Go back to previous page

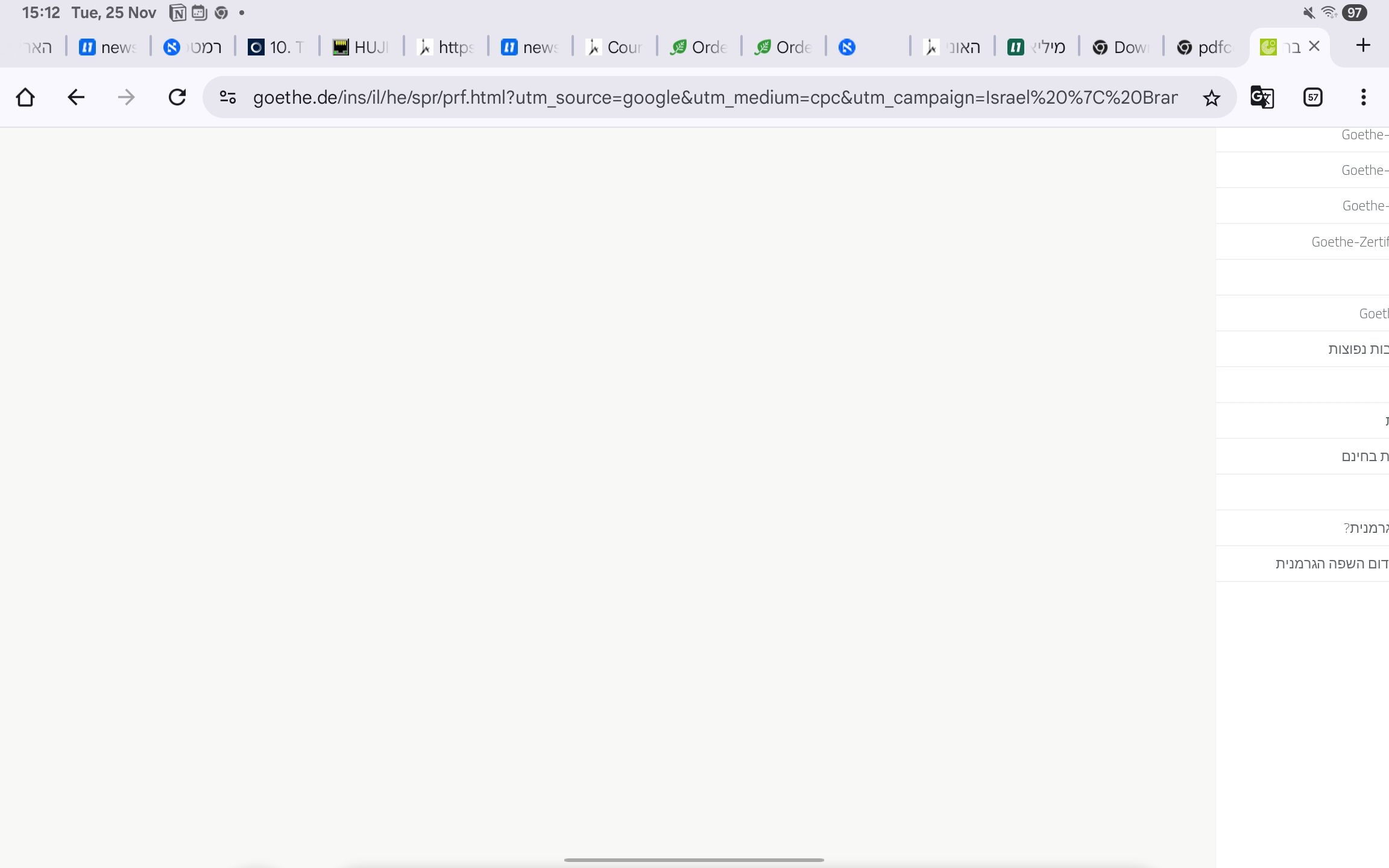(76, 97)
